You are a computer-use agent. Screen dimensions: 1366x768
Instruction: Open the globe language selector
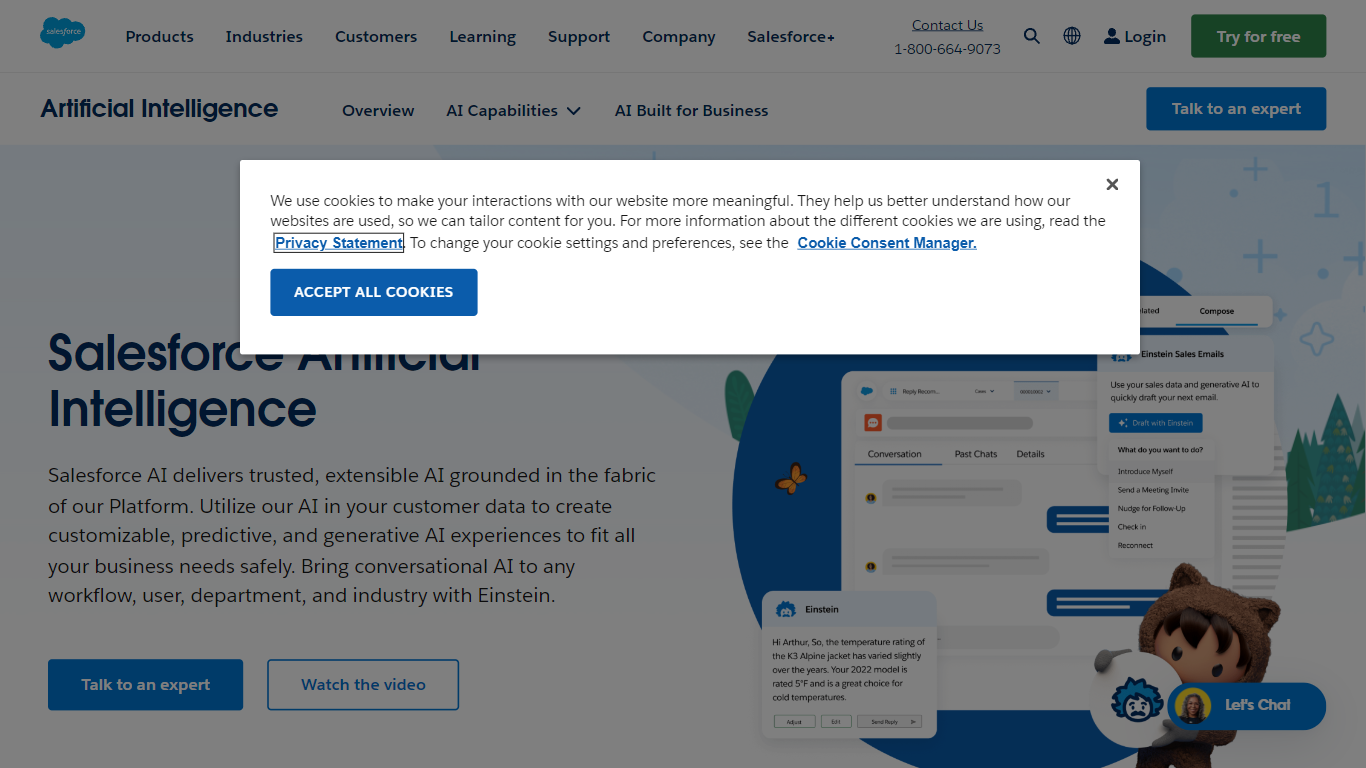[x=1072, y=36]
